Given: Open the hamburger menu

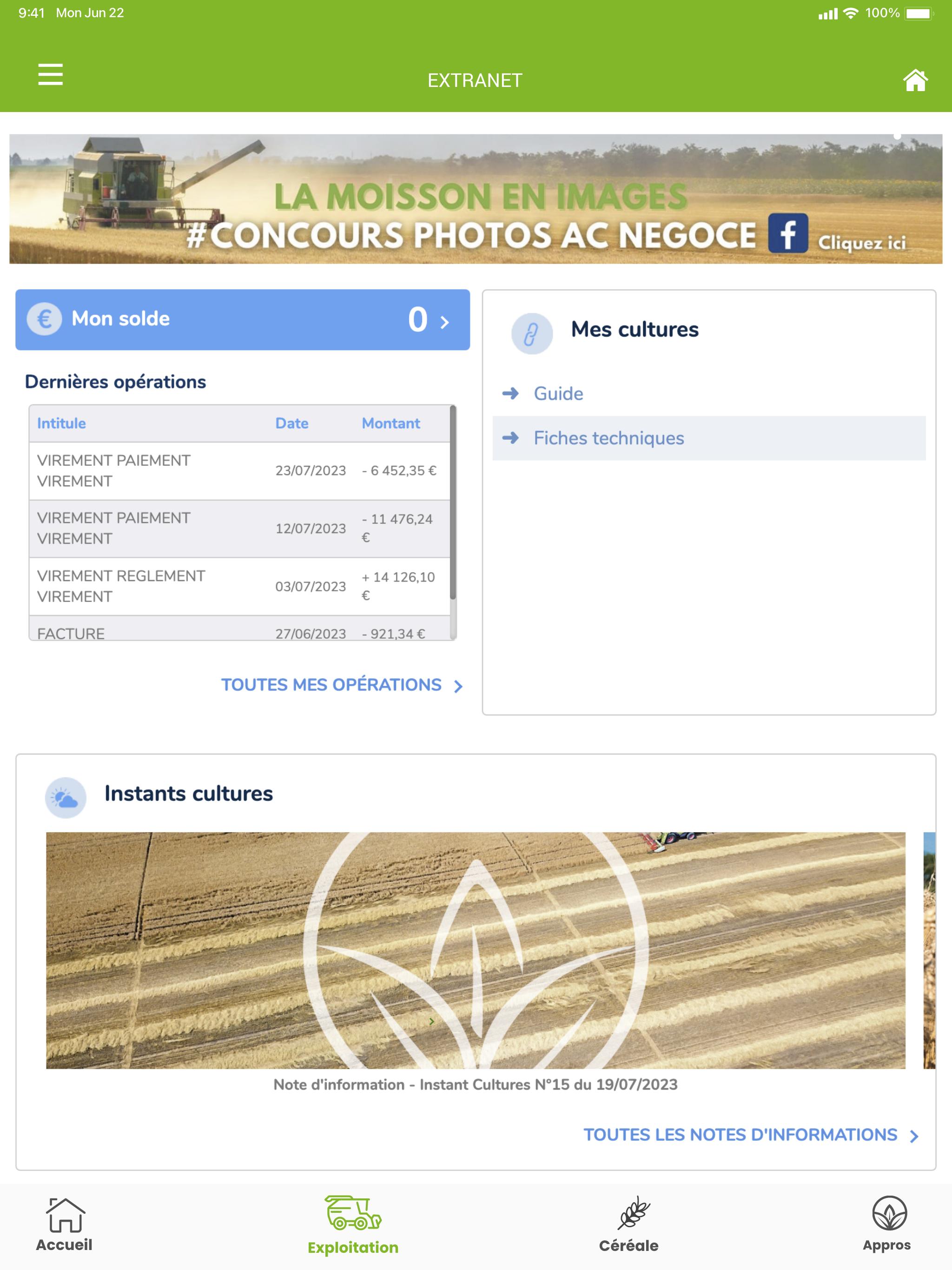Looking at the screenshot, I should pos(51,75).
